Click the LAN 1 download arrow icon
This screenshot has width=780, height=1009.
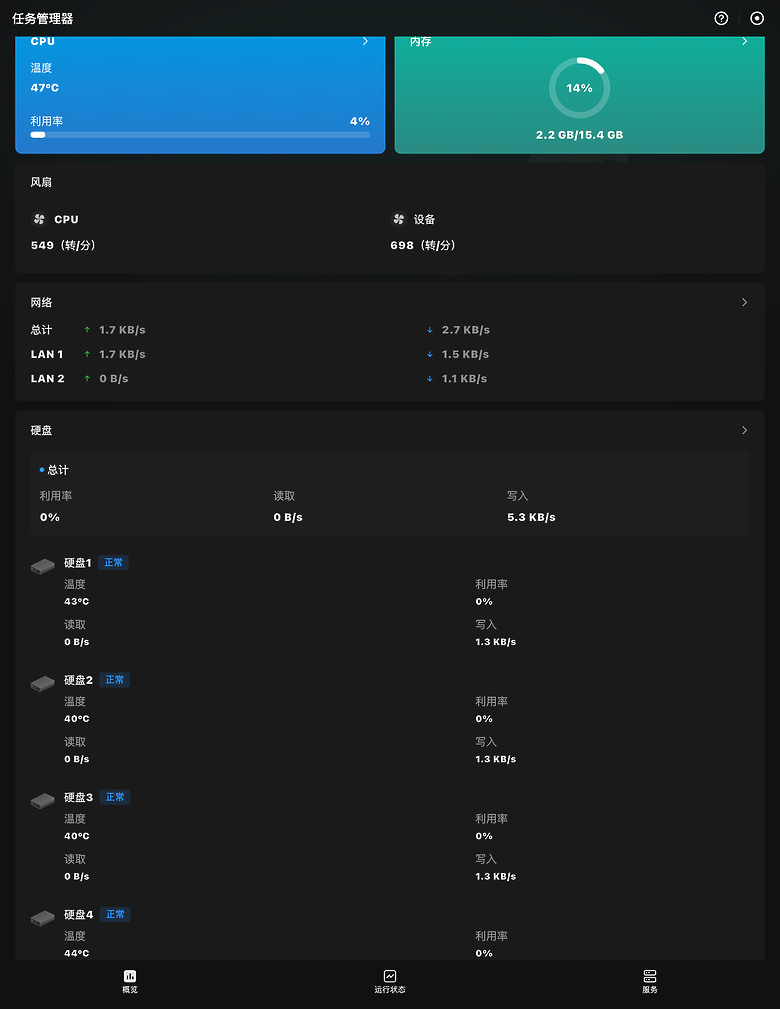[430, 354]
